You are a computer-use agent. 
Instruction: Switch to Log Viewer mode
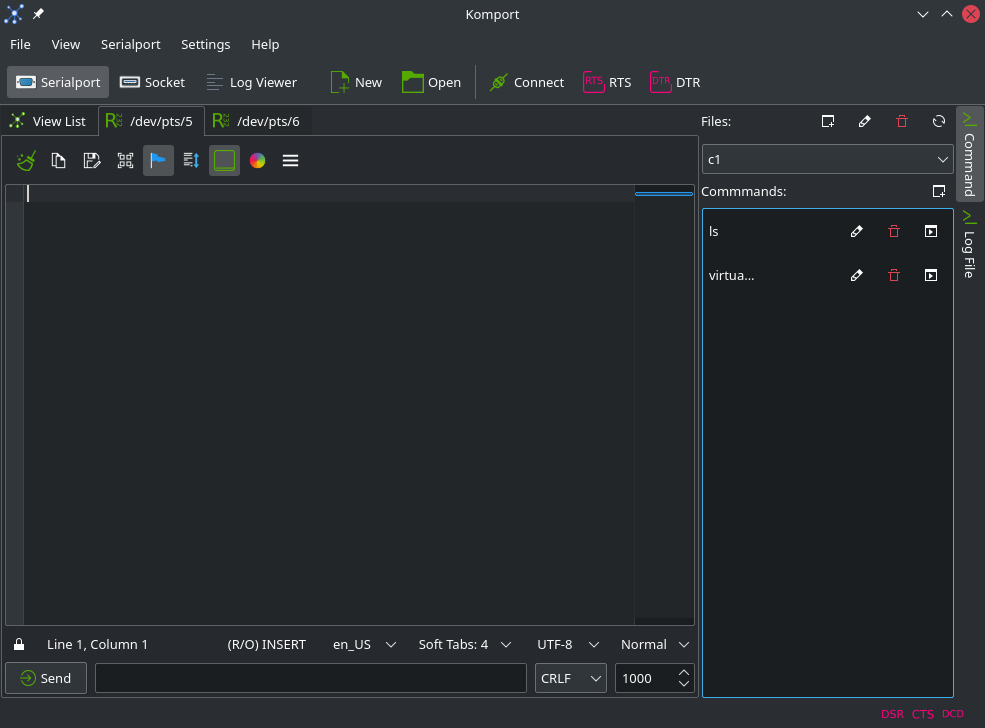coord(251,82)
